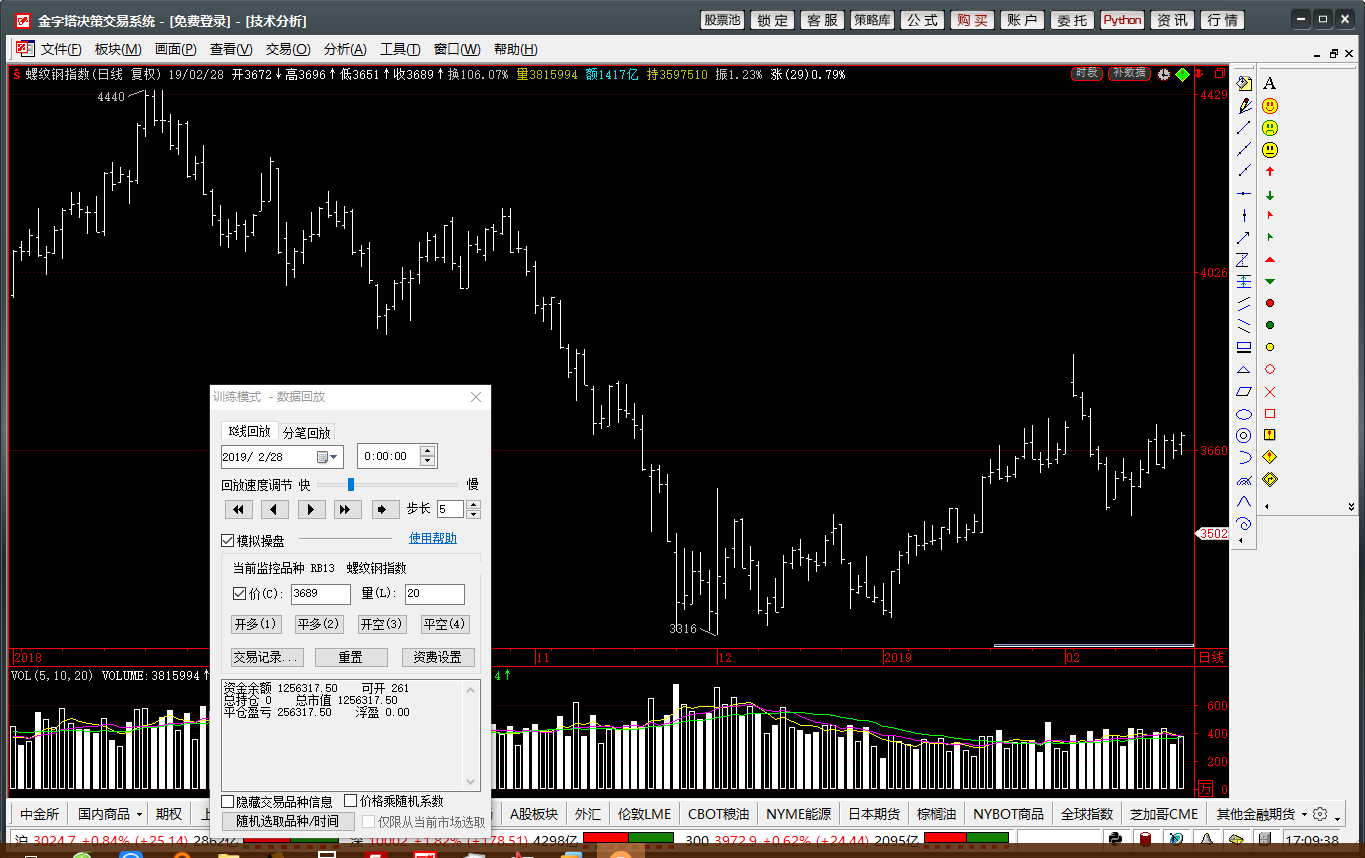Image resolution: width=1365 pixels, height=858 pixels.
Task: Select the red filled circle marker
Action: (x=1269, y=303)
